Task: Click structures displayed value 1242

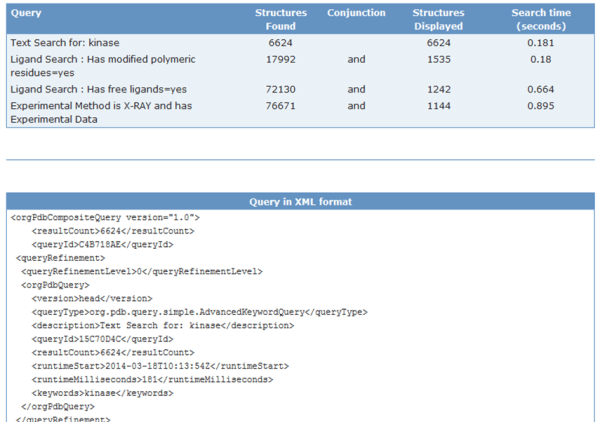Action: pyautogui.click(x=439, y=90)
